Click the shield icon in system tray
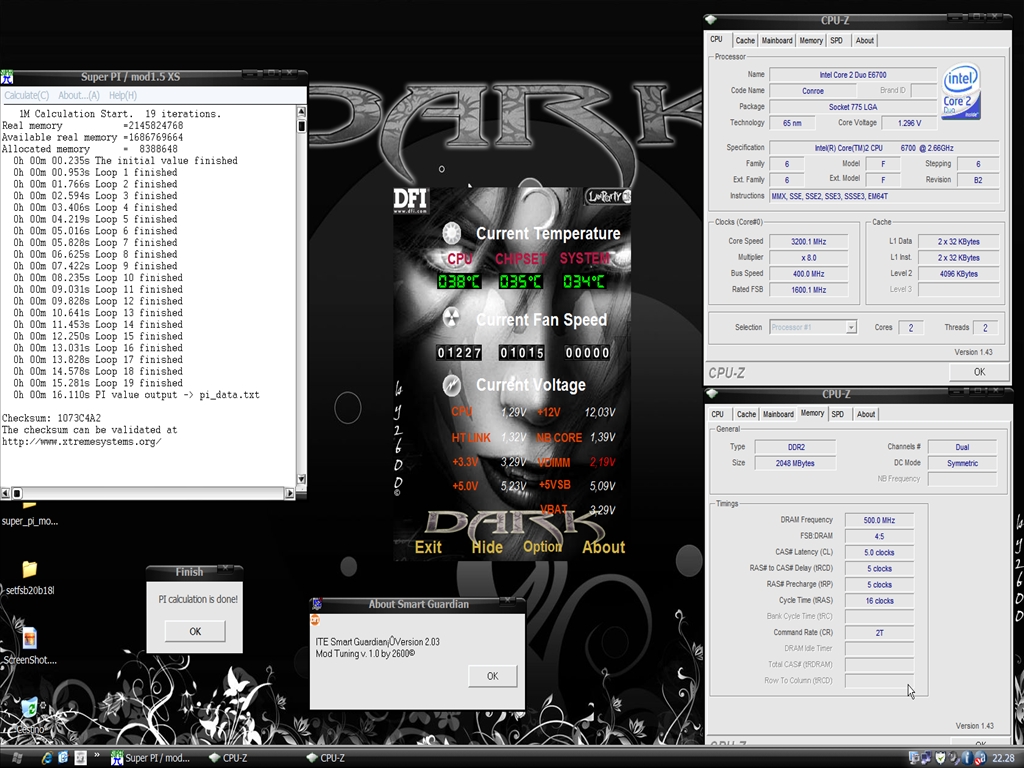The width and height of the screenshot is (1024, 768). tap(940, 758)
